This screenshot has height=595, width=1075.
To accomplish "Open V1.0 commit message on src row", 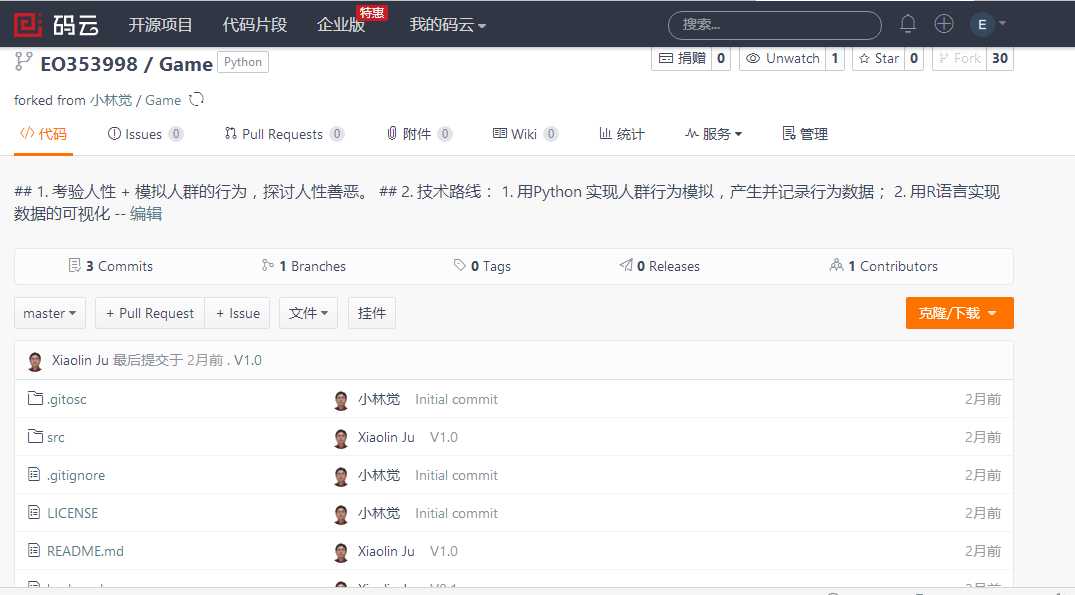I will pos(444,437).
